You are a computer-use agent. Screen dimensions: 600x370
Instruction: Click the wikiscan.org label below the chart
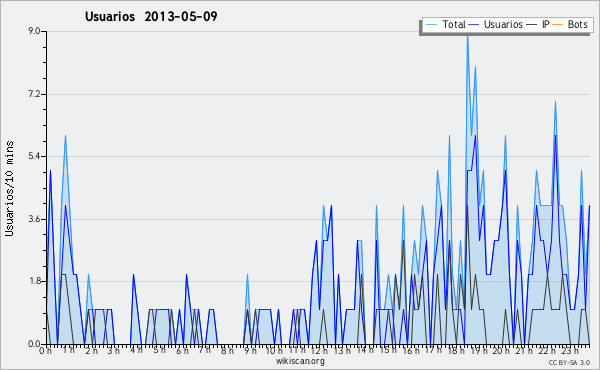300,361
